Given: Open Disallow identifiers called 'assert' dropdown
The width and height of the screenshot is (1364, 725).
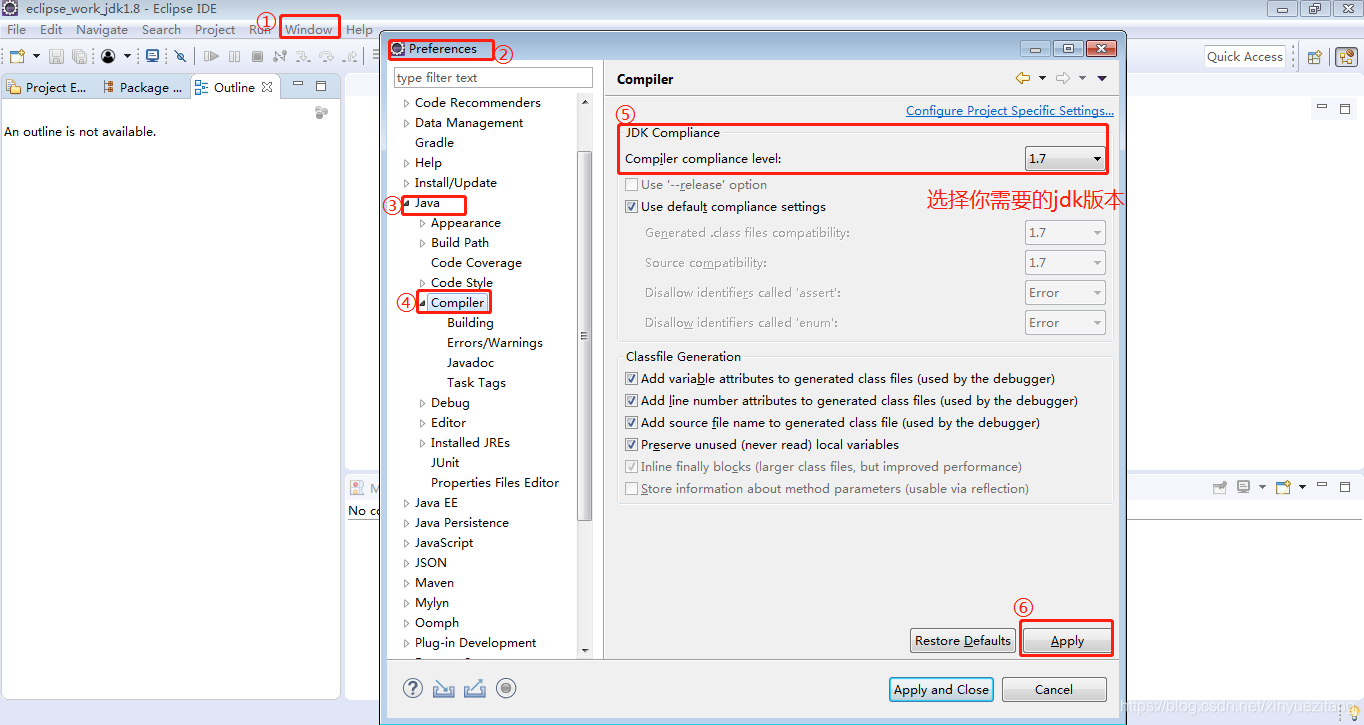Looking at the screenshot, I should pos(1065,293).
